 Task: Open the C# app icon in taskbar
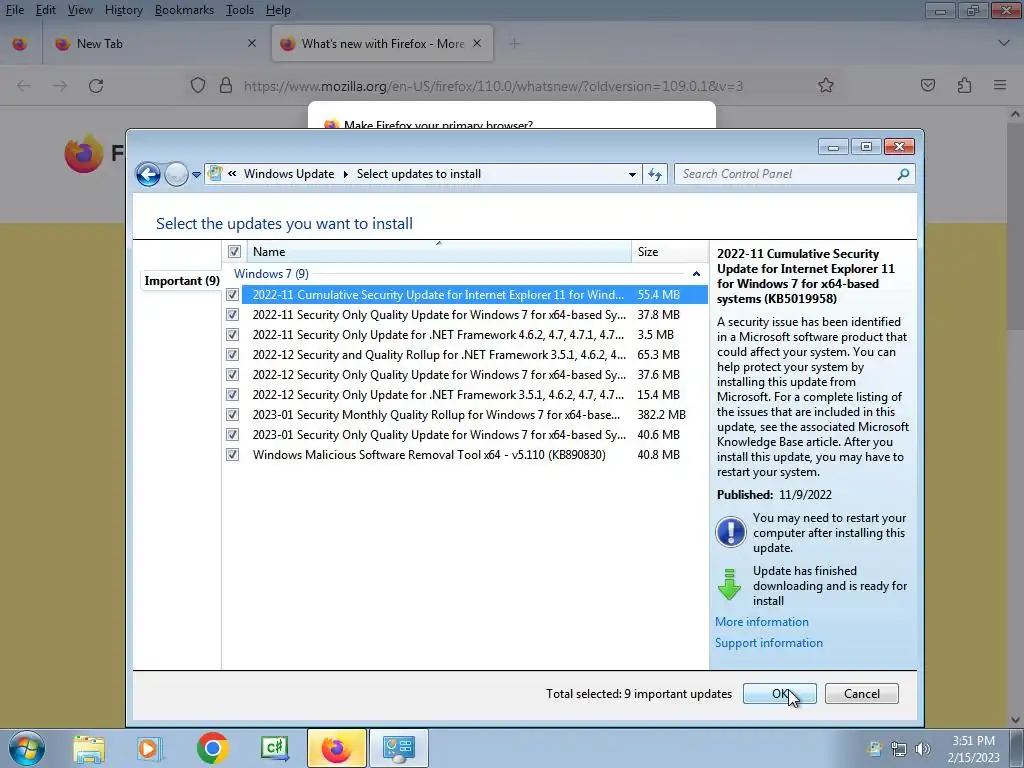click(275, 748)
